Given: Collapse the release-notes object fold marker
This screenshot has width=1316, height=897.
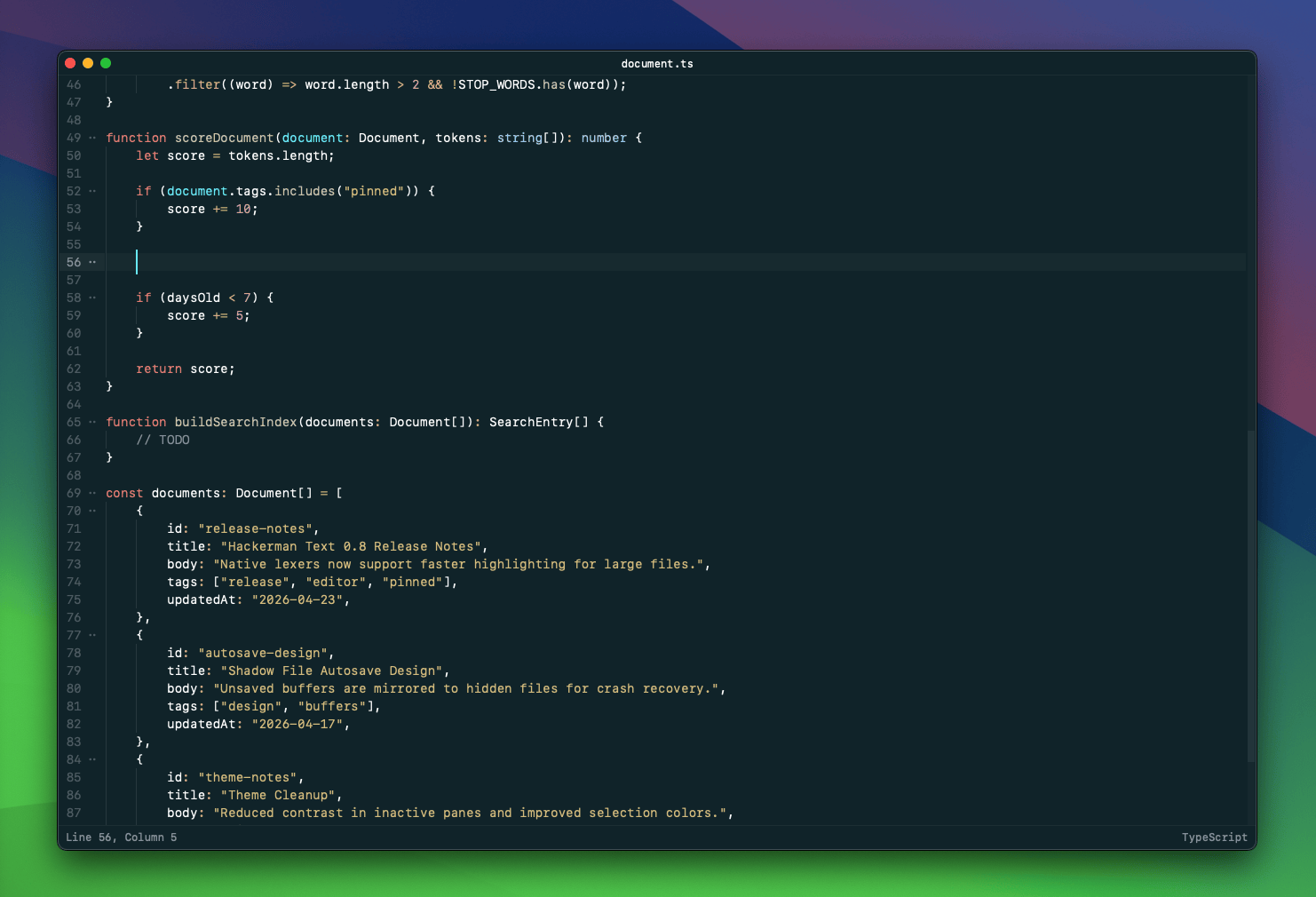Looking at the screenshot, I should (x=91, y=511).
